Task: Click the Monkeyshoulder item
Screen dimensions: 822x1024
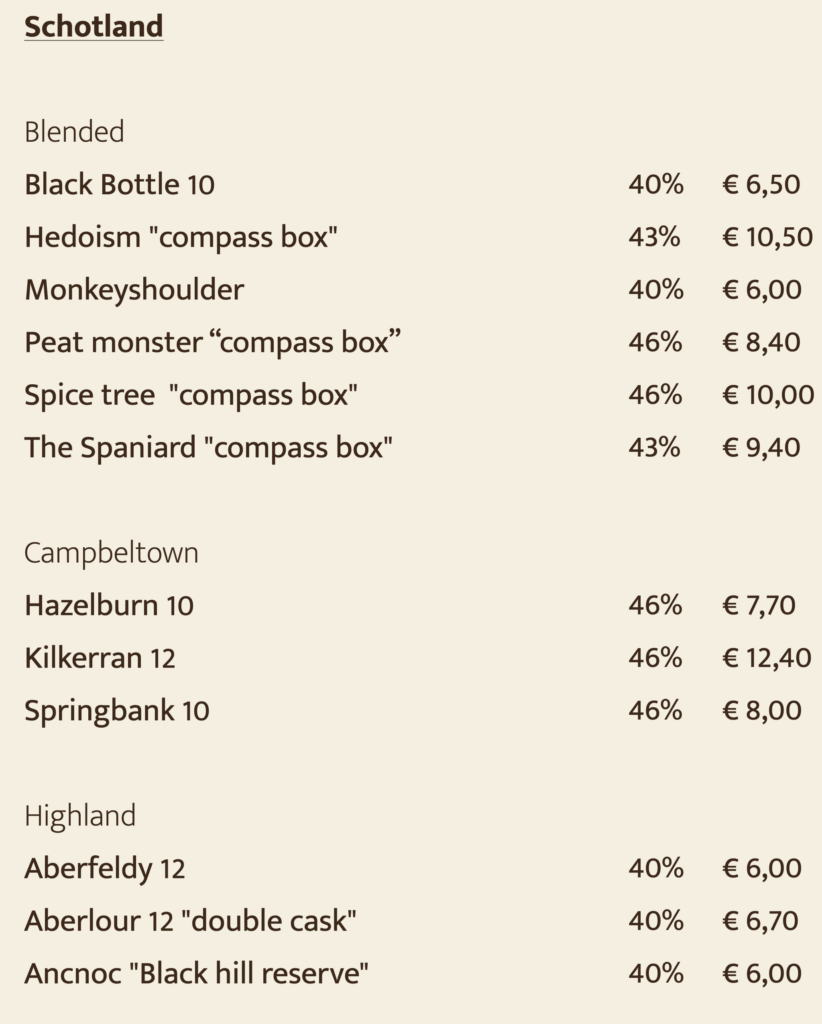Action: 134,290
